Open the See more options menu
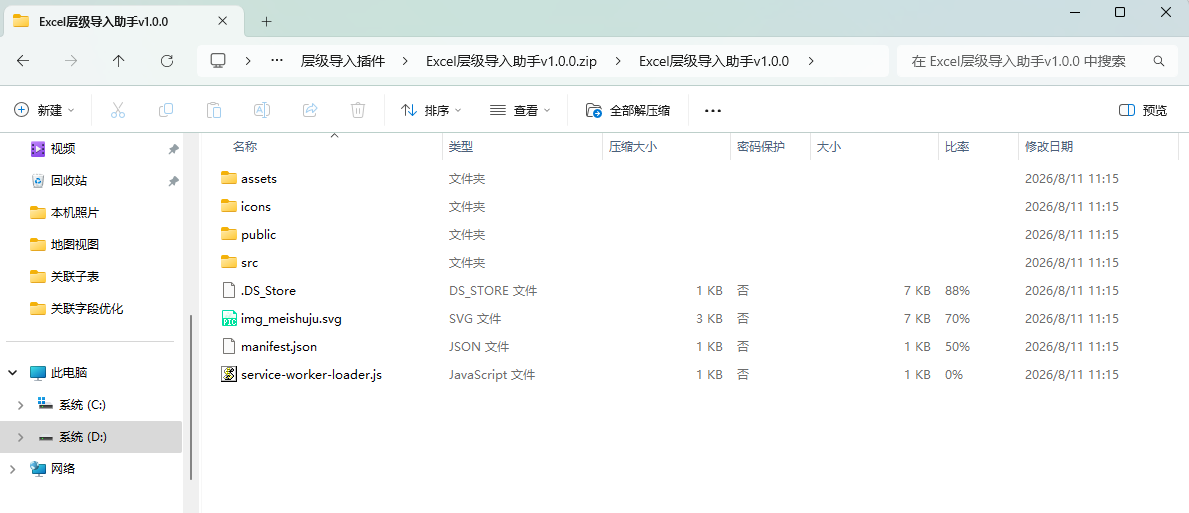Viewport: 1189px width, 513px height. click(x=712, y=111)
